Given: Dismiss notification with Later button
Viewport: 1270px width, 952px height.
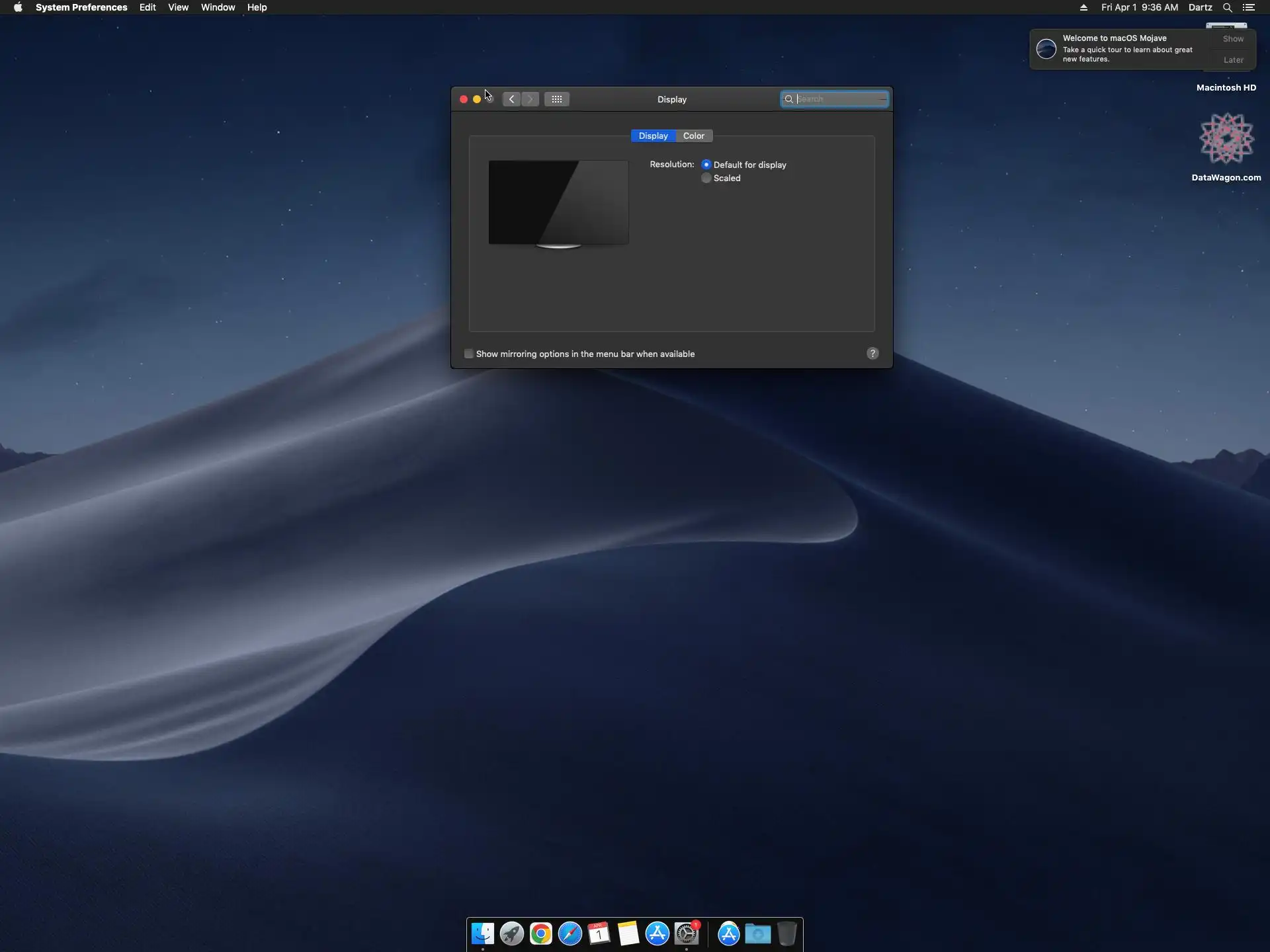Looking at the screenshot, I should coord(1233,60).
